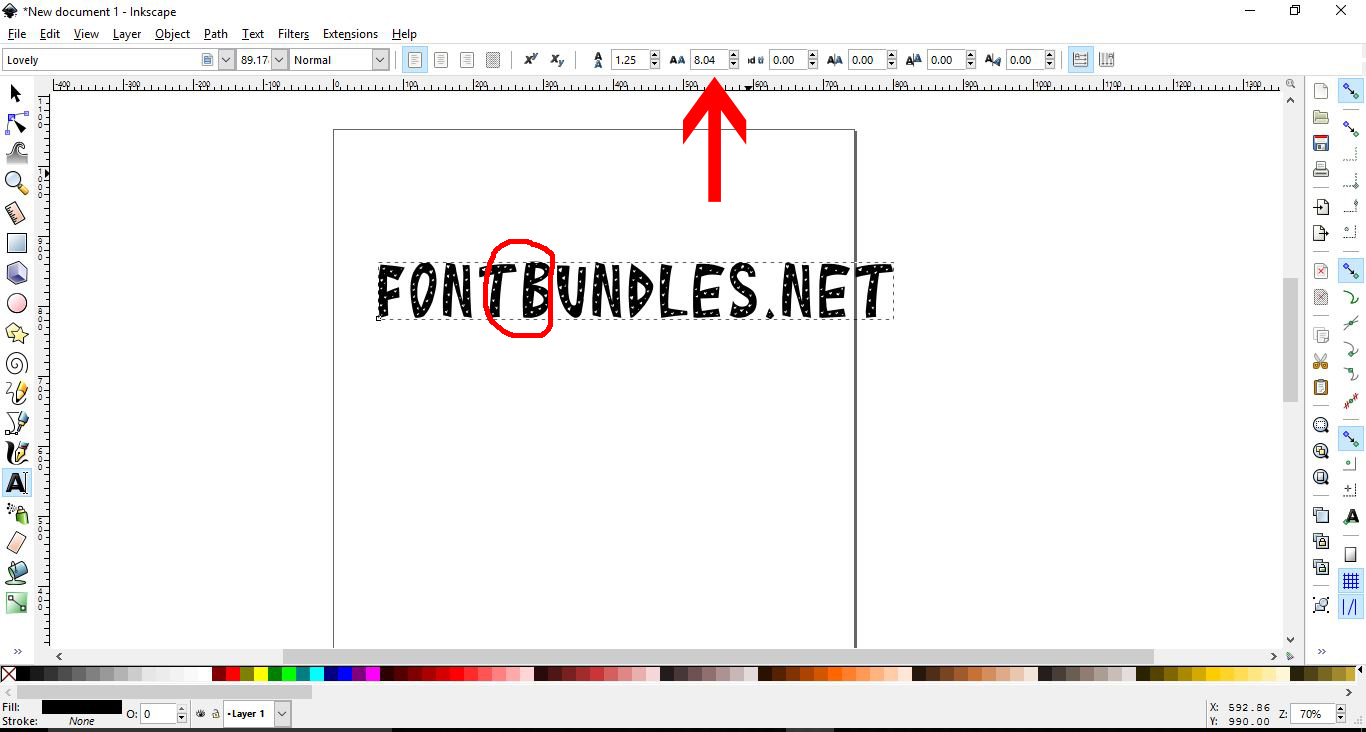Screen dimensions: 1366x732
Task: Click the Paste clipboard icon
Action: pos(1321,388)
